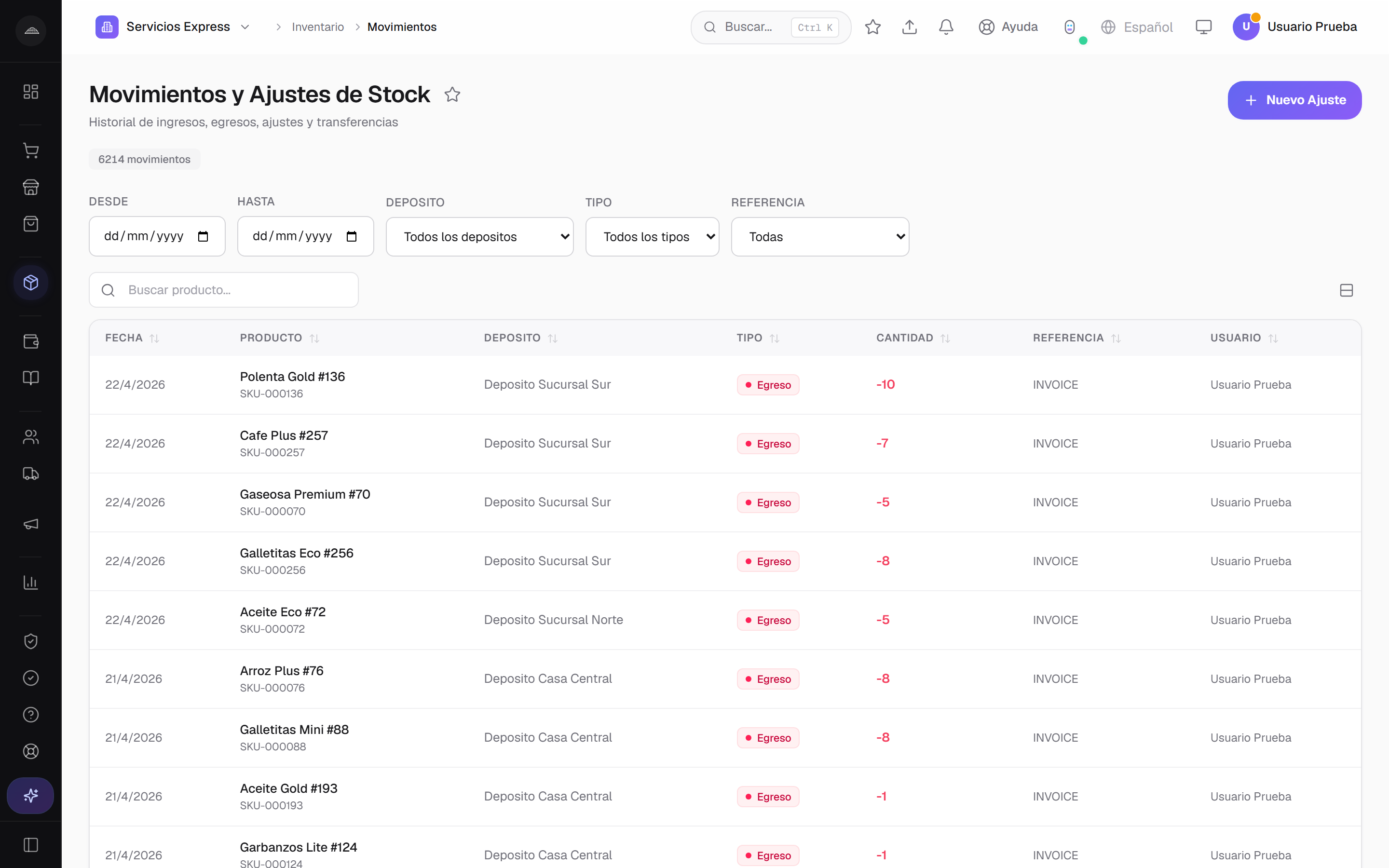This screenshot has height=868, width=1389.
Task: Click the upload share icon in top bar
Action: point(910,27)
